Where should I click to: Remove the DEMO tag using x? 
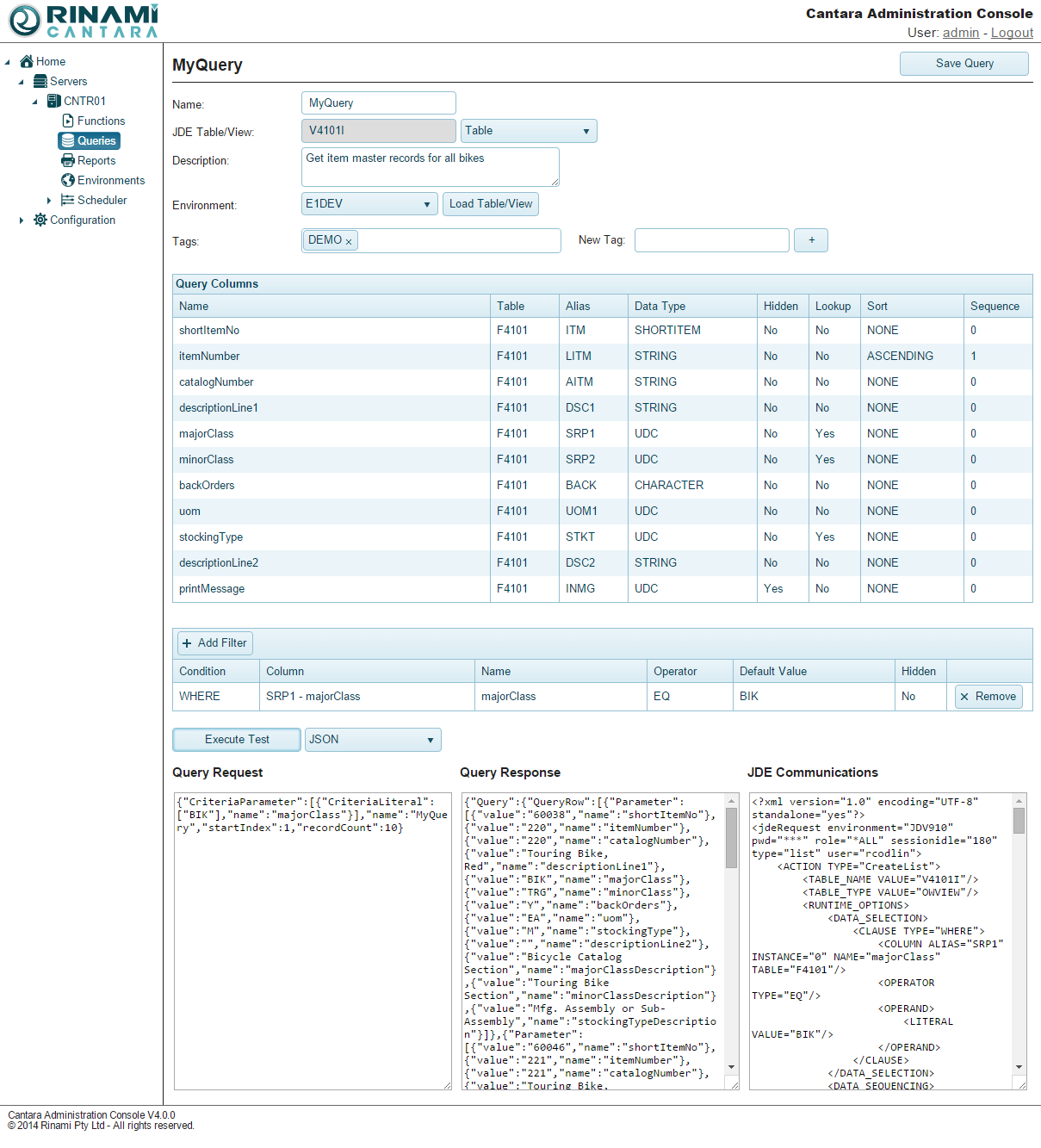[x=349, y=242]
